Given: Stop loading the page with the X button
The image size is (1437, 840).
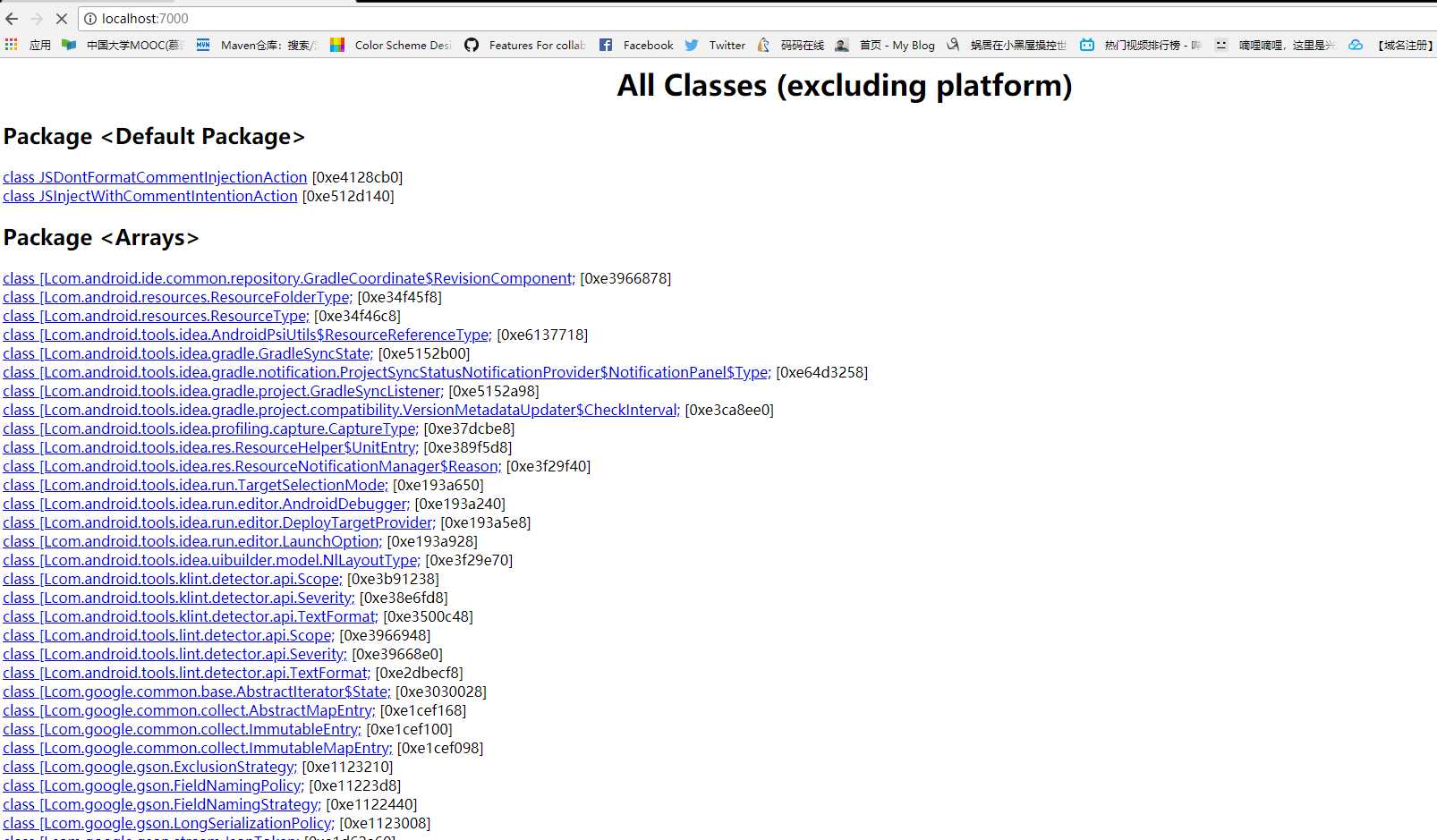Looking at the screenshot, I should 62,18.
